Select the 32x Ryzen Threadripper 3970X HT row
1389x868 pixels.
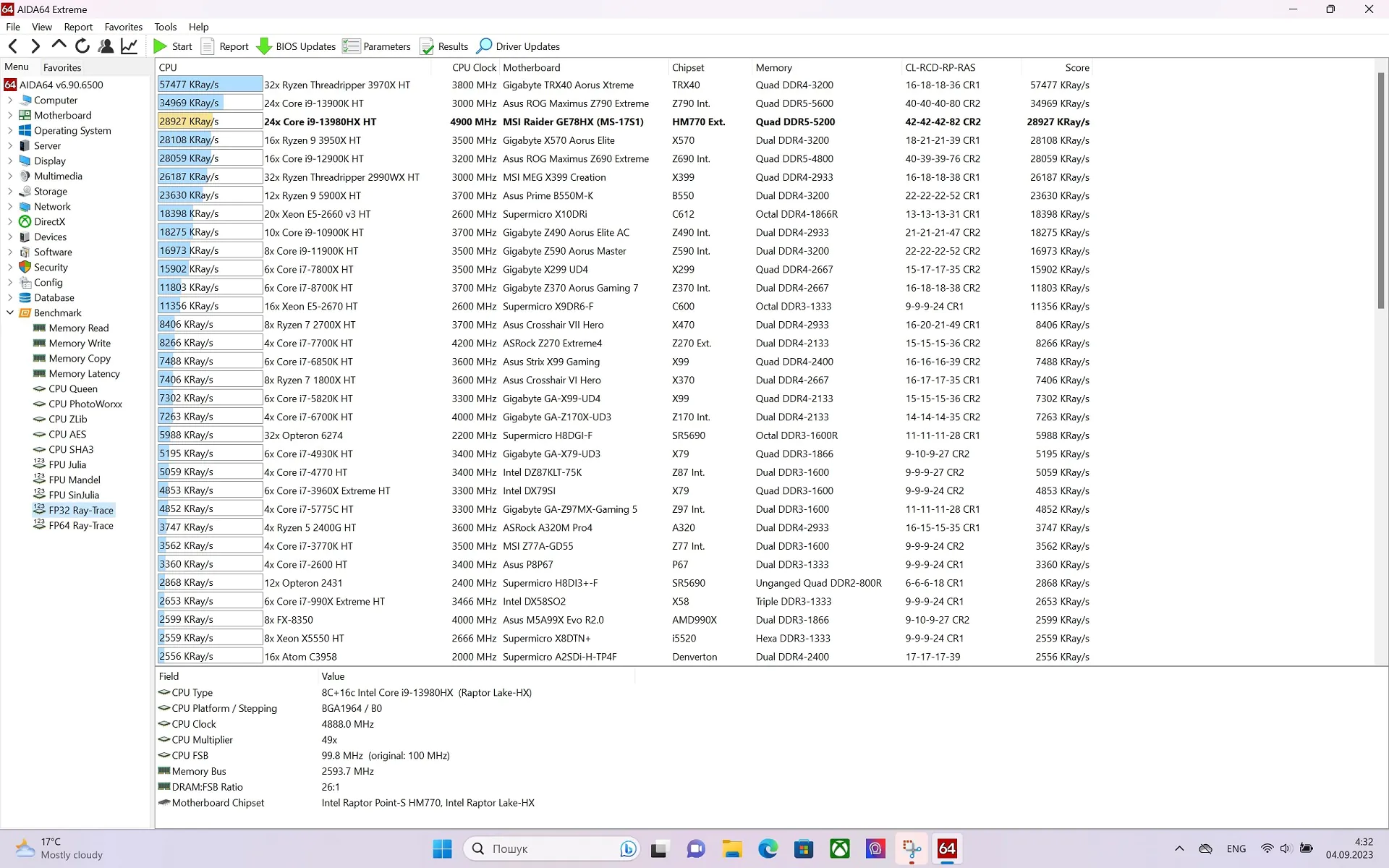[x=624, y=85]
